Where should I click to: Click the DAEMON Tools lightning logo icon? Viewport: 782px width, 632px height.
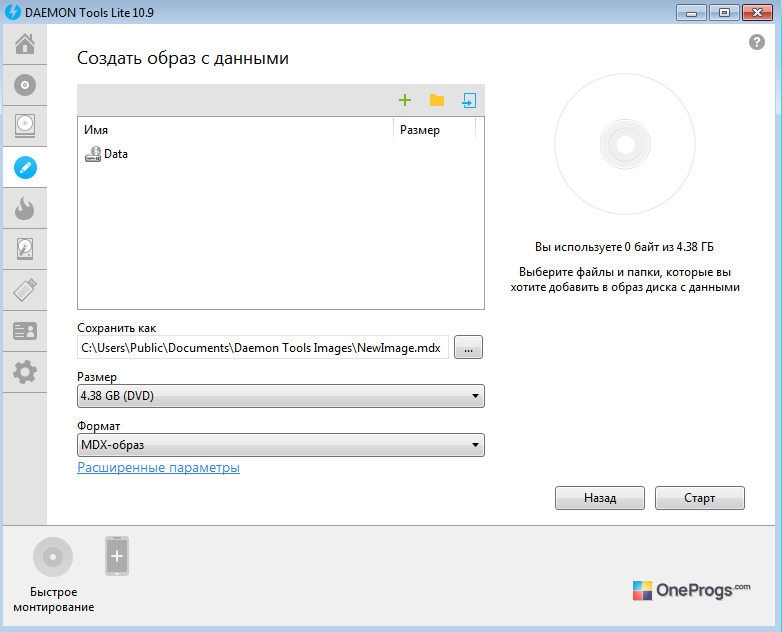point(12,12)
